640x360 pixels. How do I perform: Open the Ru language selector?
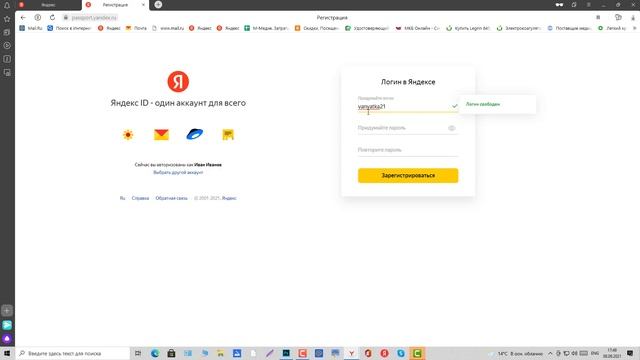122,198
